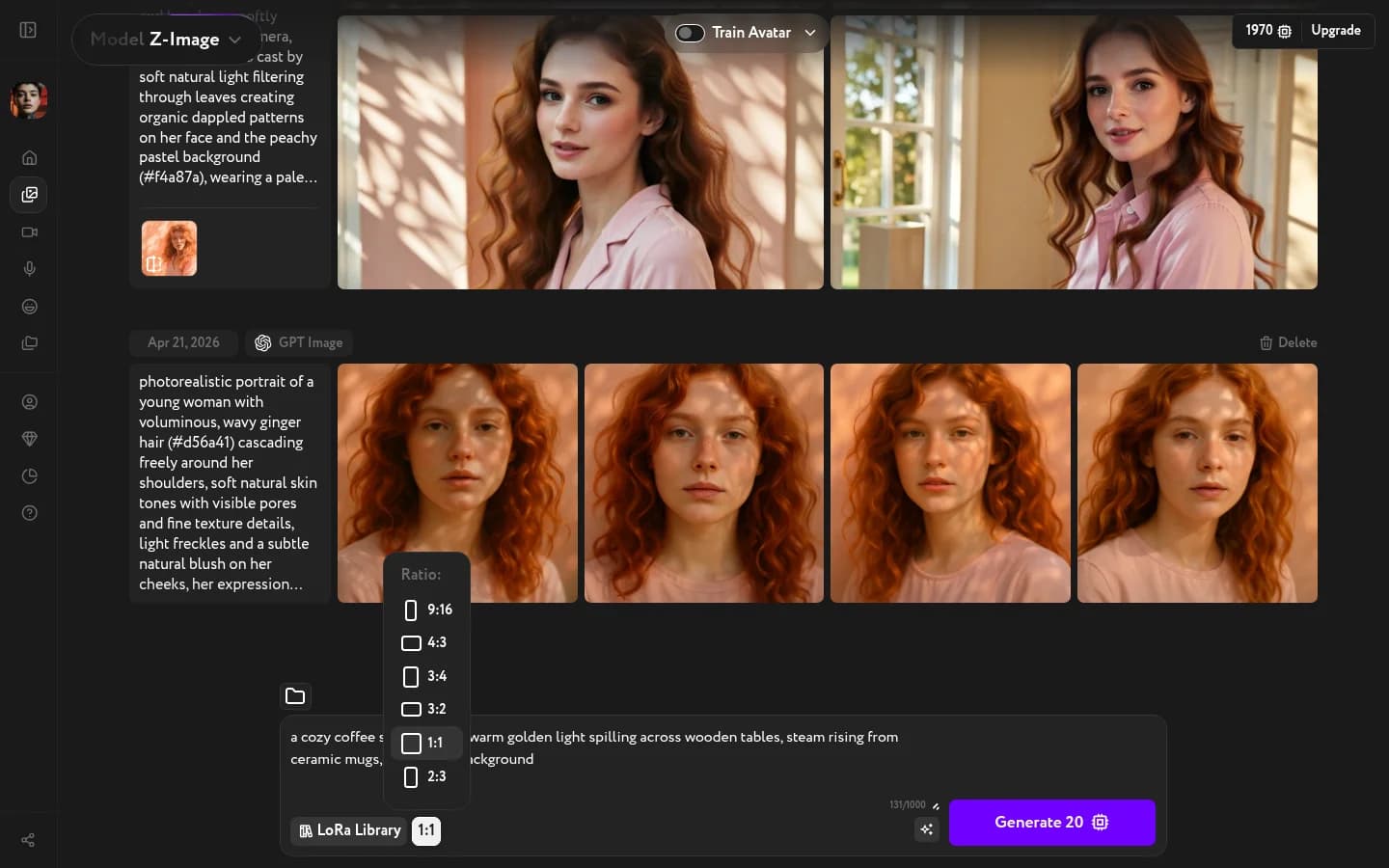
Task: Choose the 3:2 ratio option
Action: coord(424,709)
